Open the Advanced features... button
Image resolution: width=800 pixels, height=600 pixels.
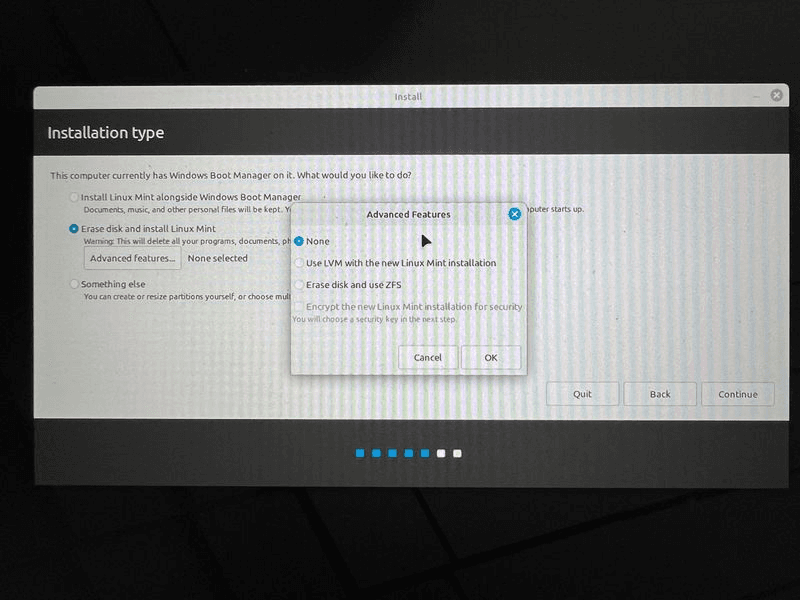coord(132,258)
